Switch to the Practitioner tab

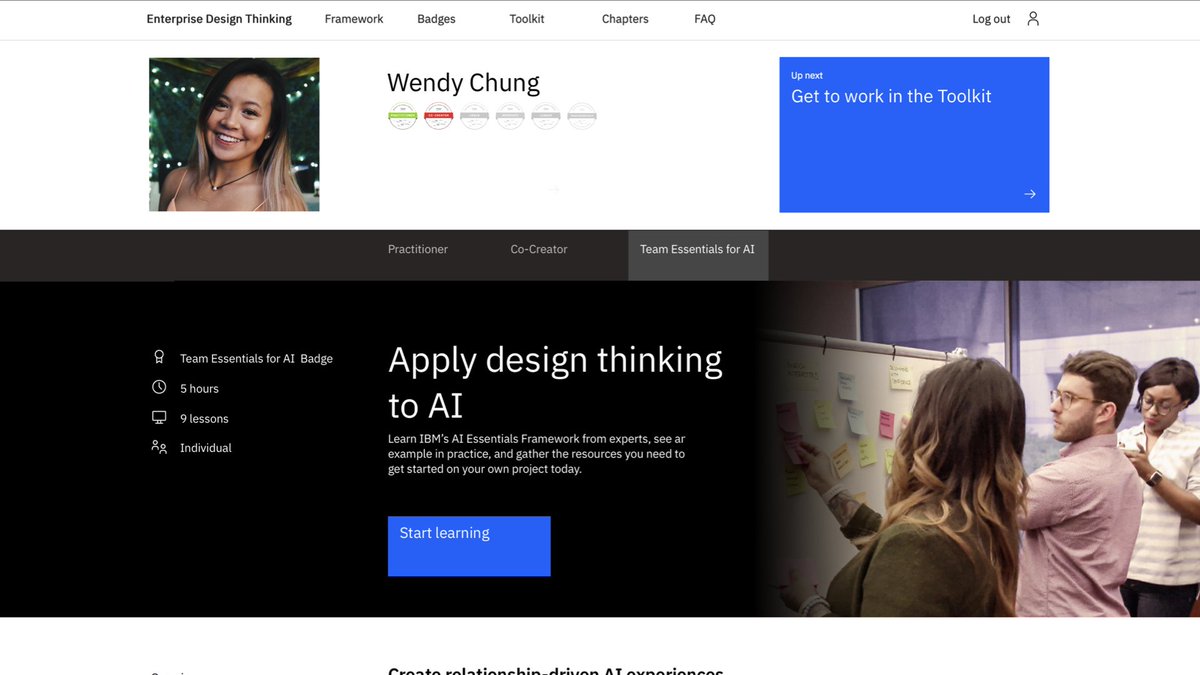[418, 249]
